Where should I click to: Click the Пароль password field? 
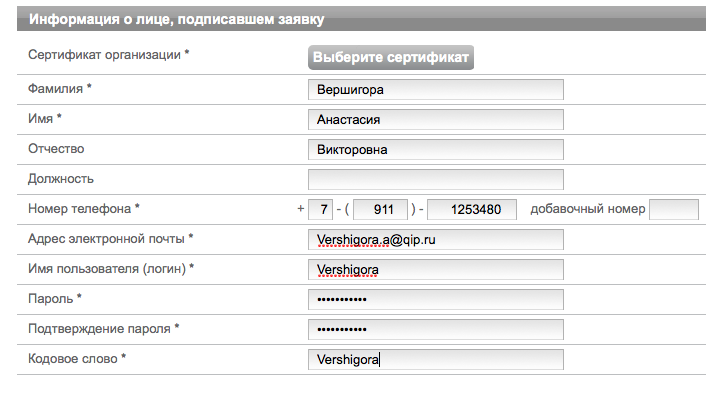coord(435,300)
